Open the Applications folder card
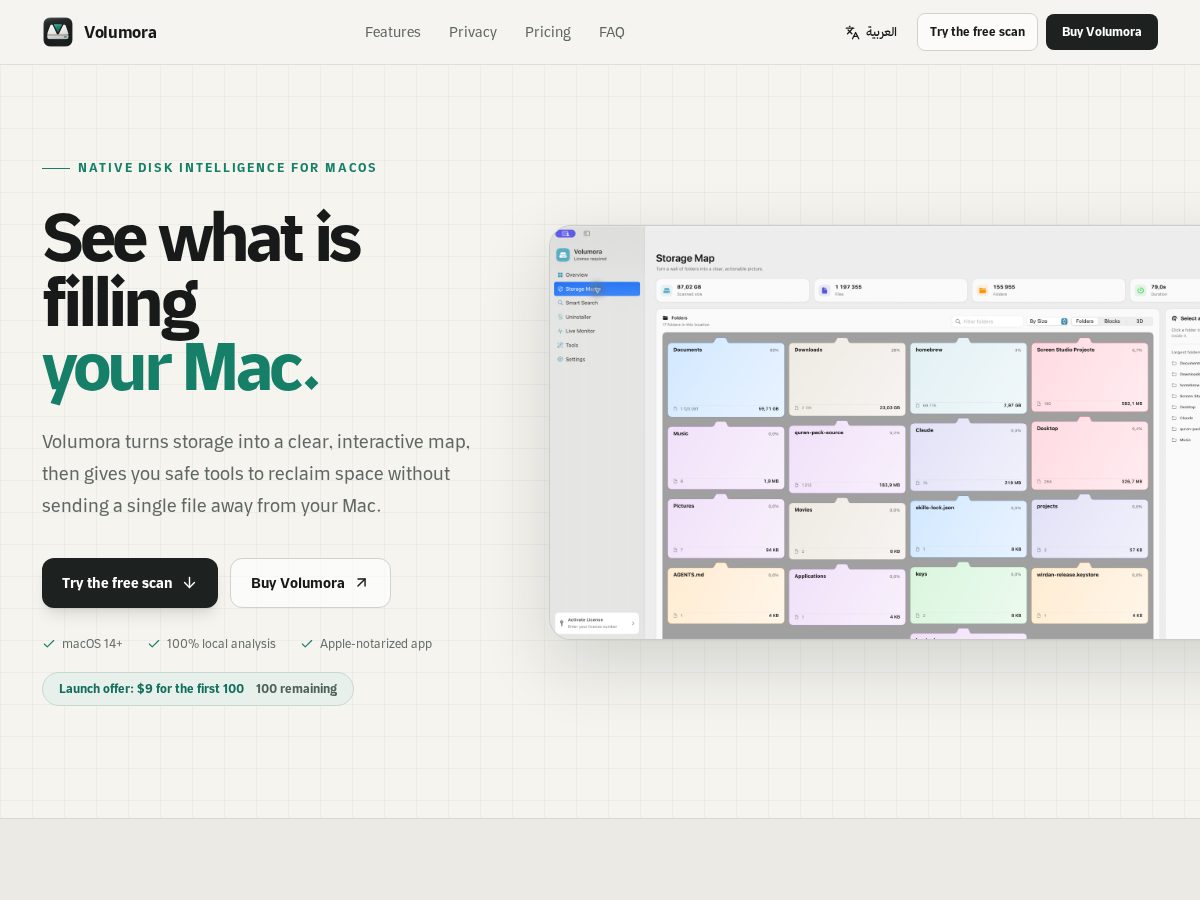 pos(847,595)
